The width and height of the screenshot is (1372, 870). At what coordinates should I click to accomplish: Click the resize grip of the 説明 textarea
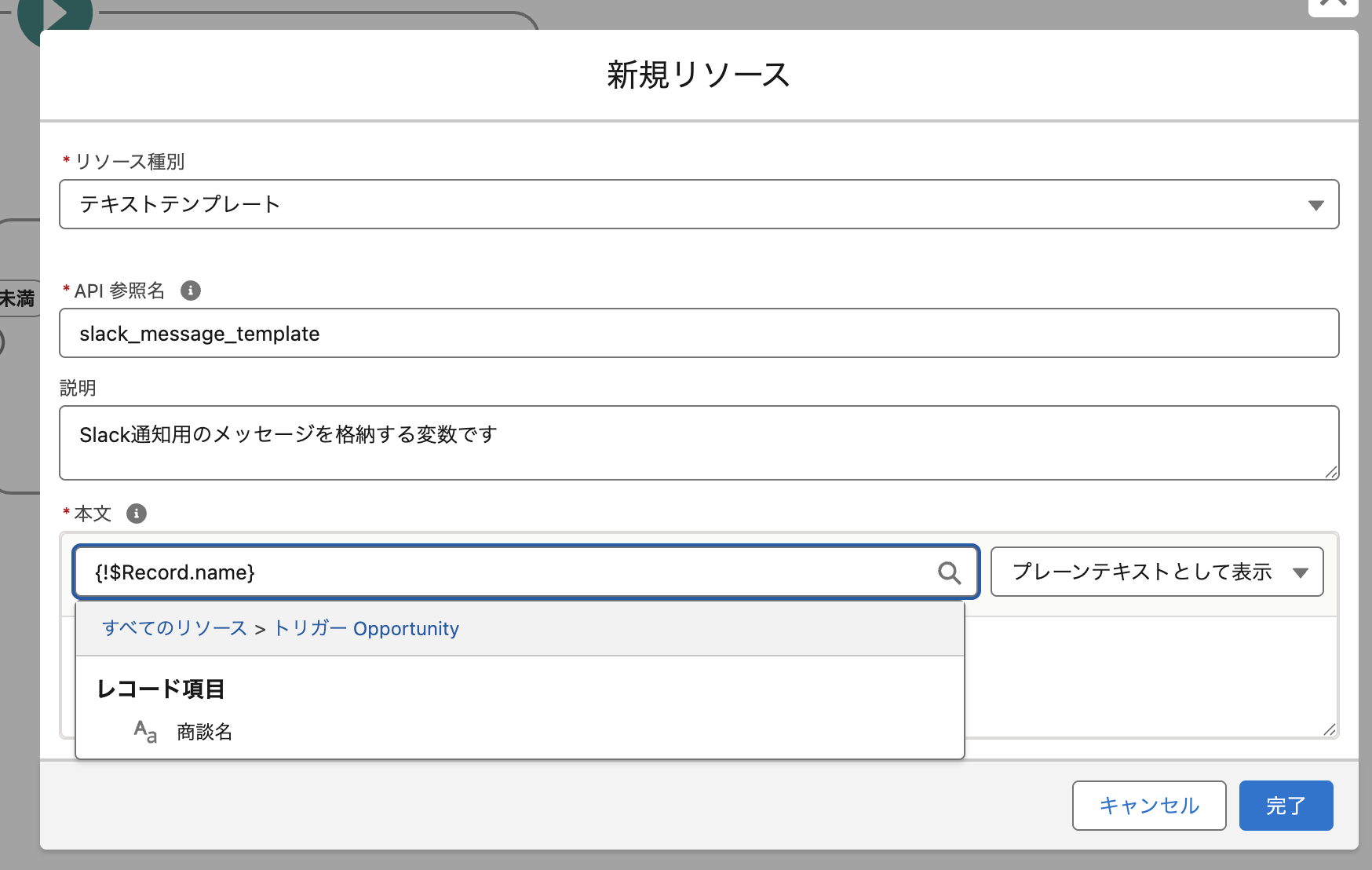coord(1331,473)
